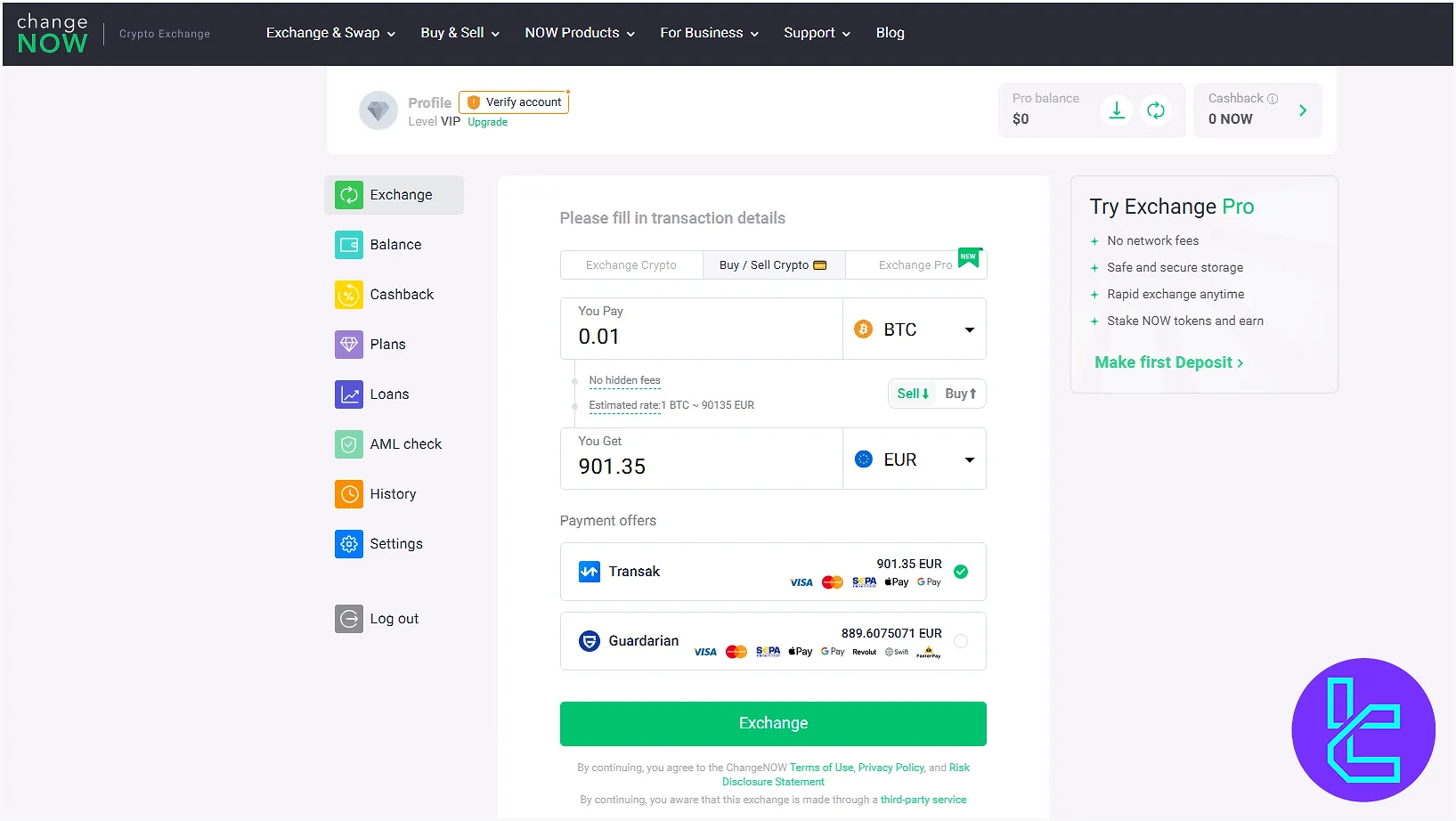Viewport: 1456px width, 821px height.
Task: Select the Guardarian payment offer radio
Action: tap(961, 641)
